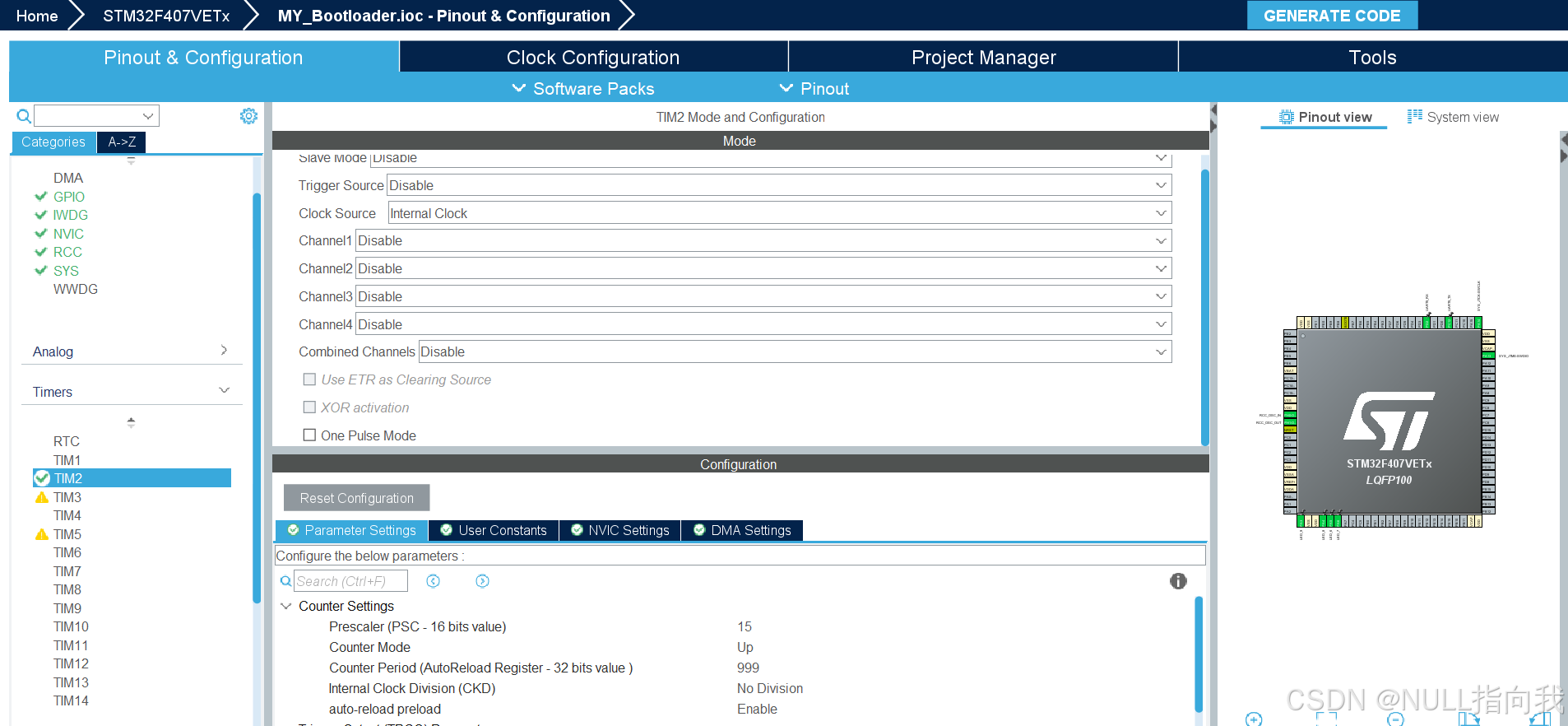Click the zoom in icon below pinout
The image size is (1568, 726).
(1254, 719)
